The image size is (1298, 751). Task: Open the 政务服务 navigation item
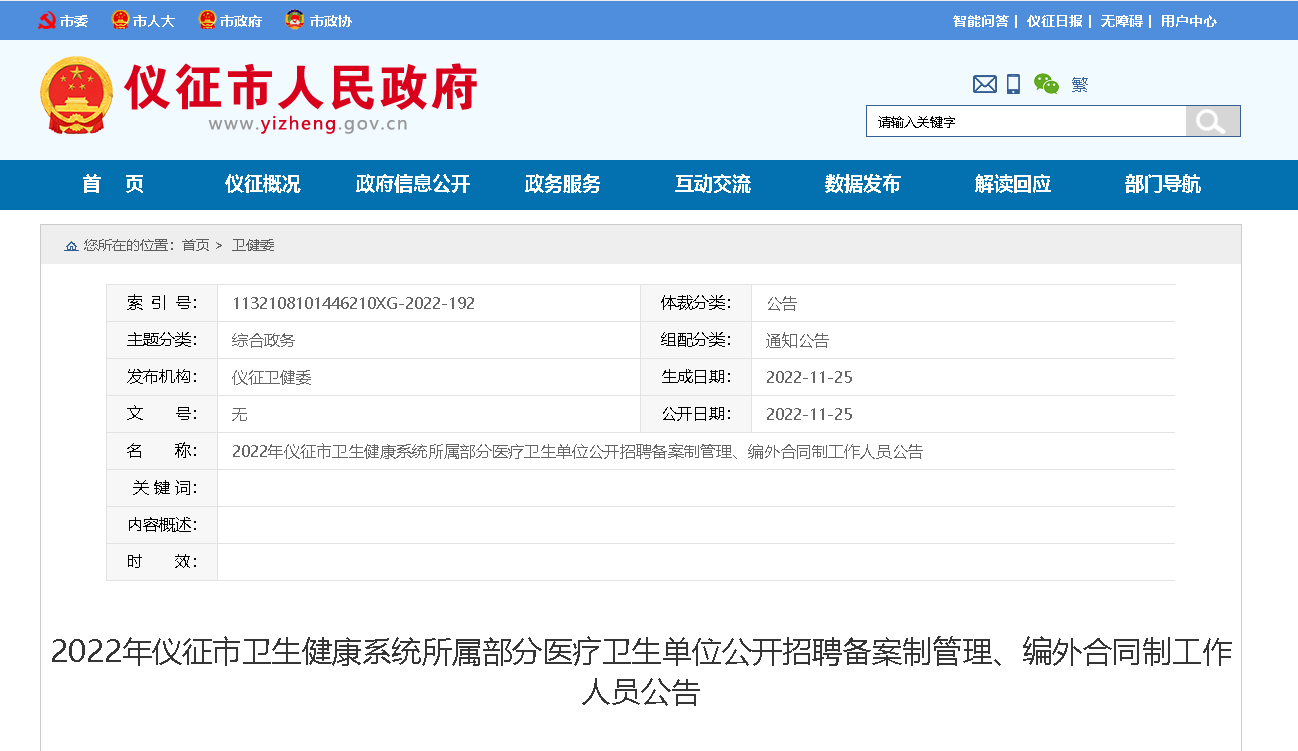click(563, 184)
